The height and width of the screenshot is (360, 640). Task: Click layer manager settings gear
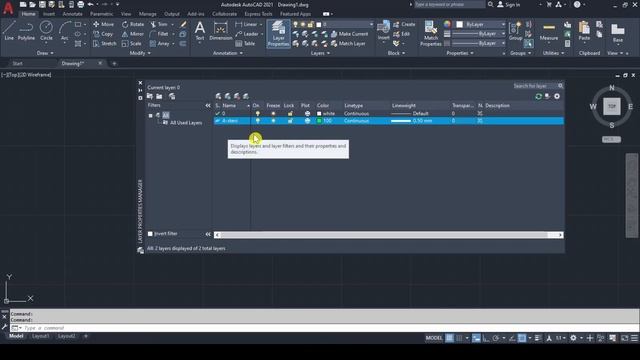[557, 96]
